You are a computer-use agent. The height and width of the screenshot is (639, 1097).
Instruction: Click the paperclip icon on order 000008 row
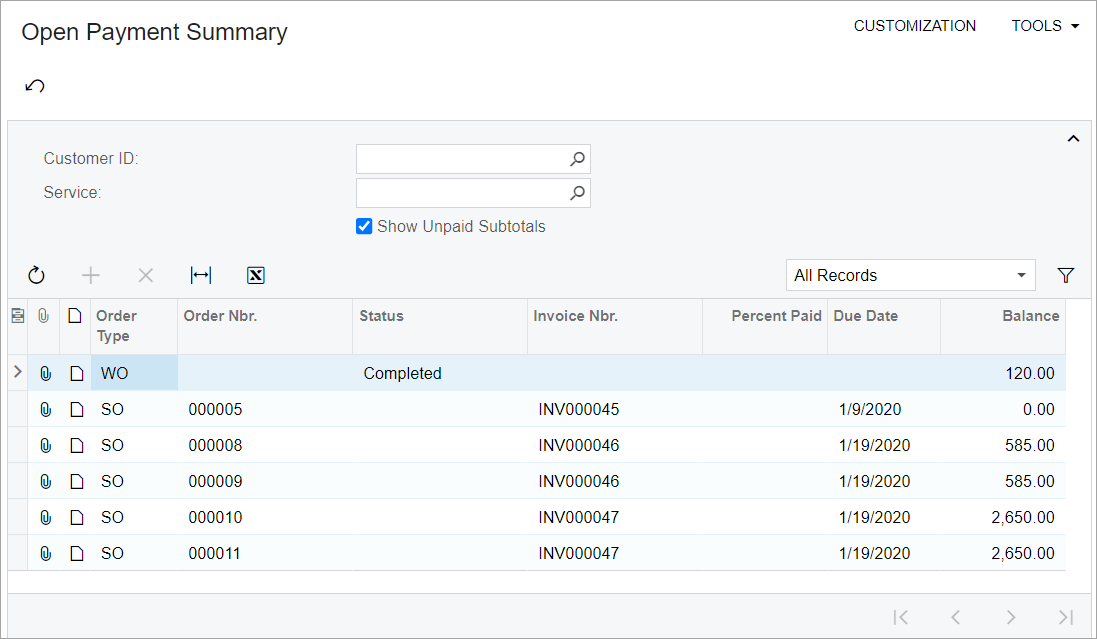[45, 445]
